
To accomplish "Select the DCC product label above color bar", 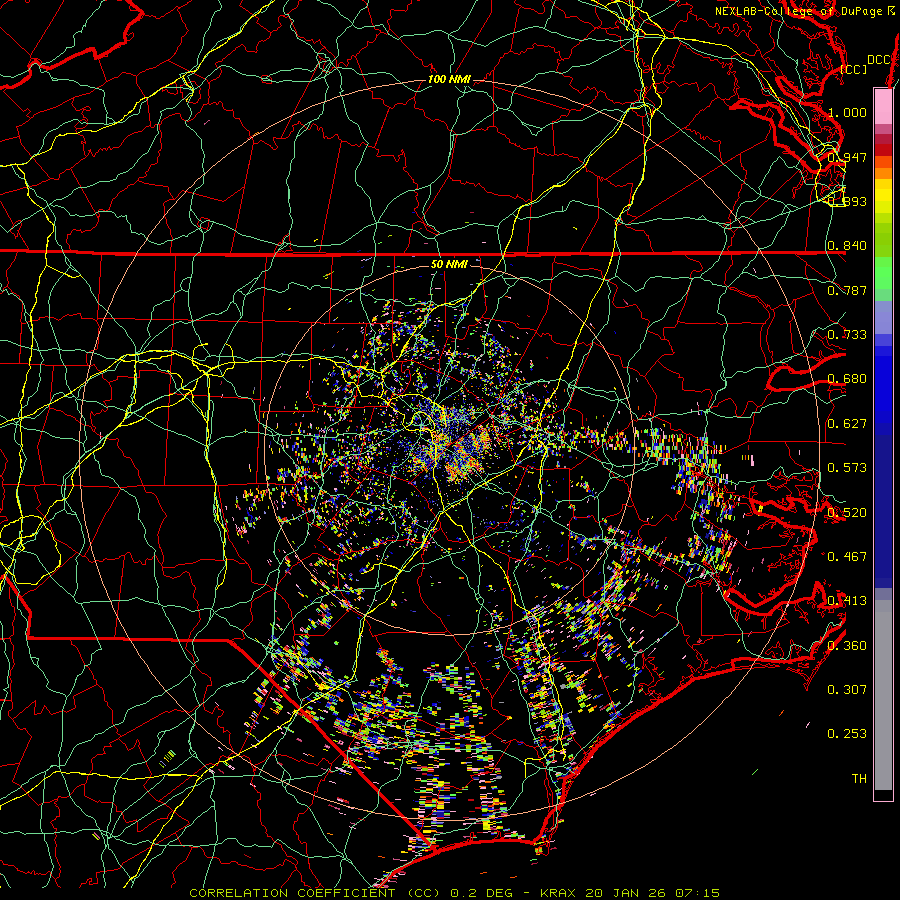I will (879, 60).
